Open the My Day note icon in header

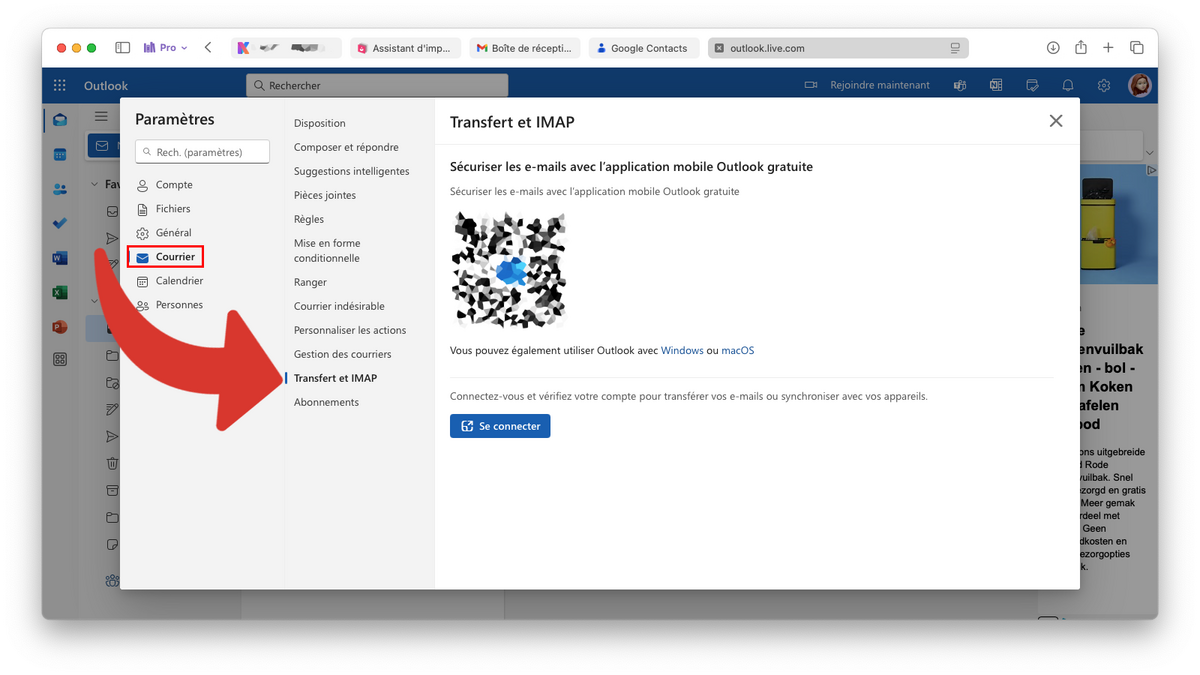(1032, 86)
